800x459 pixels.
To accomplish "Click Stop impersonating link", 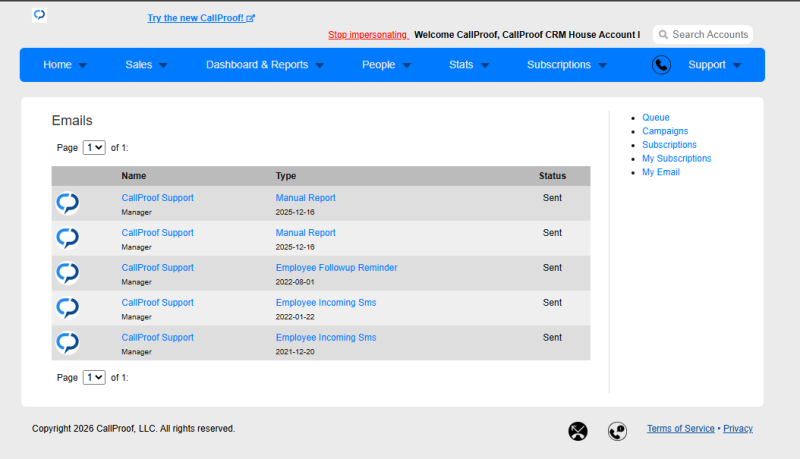I will (x=367, y=35).
